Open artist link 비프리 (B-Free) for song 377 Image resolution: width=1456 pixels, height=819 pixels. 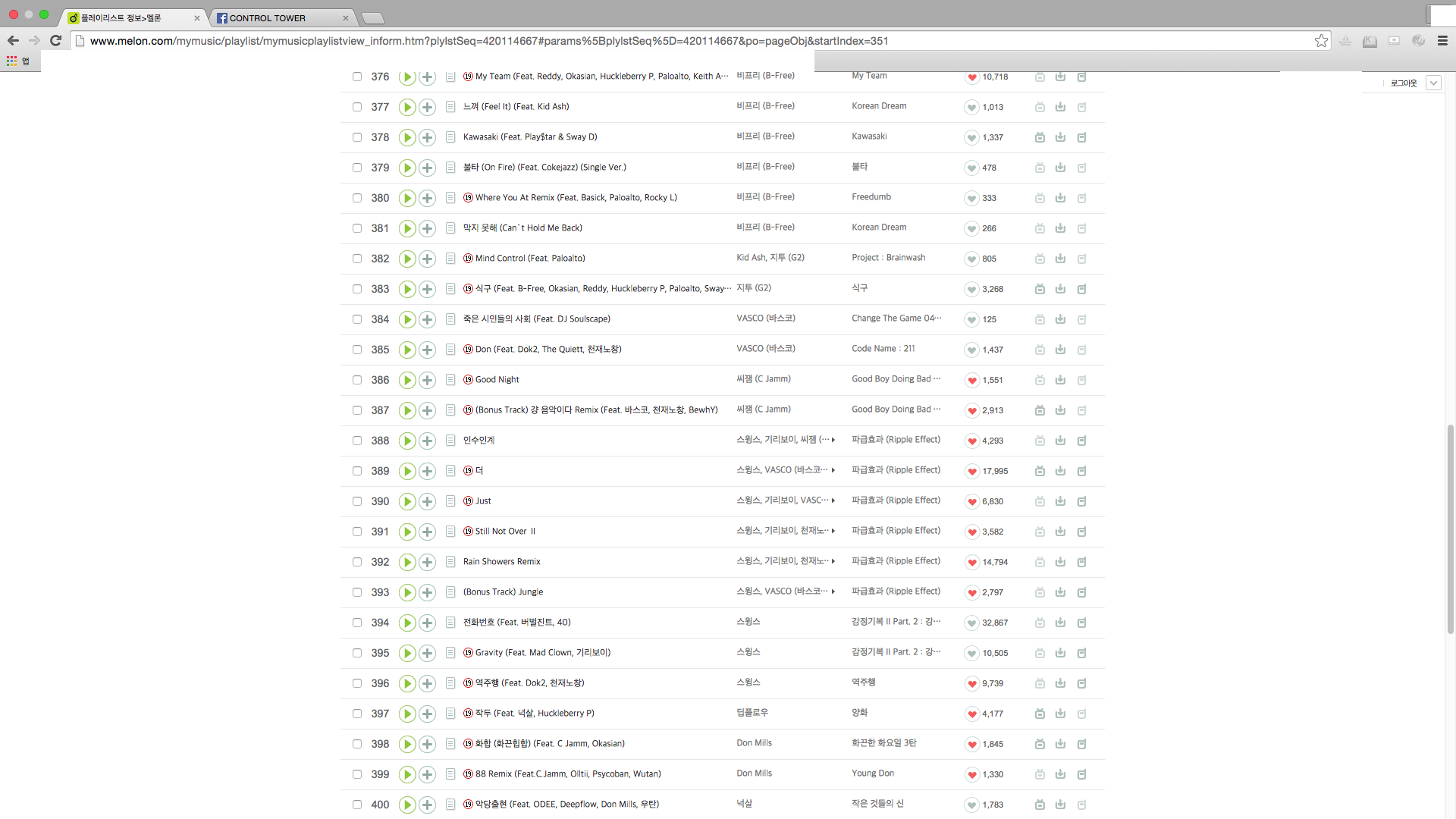[765, 106]
